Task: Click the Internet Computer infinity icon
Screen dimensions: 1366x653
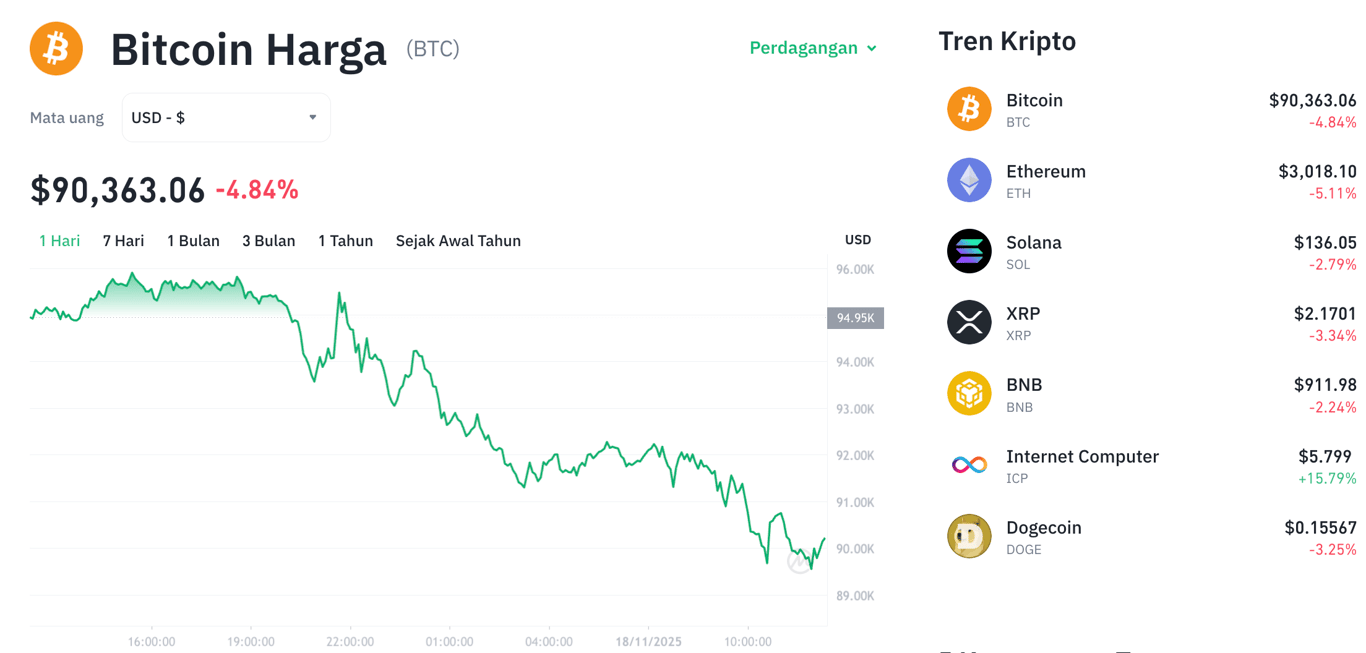Action: (x=969, y=464)
